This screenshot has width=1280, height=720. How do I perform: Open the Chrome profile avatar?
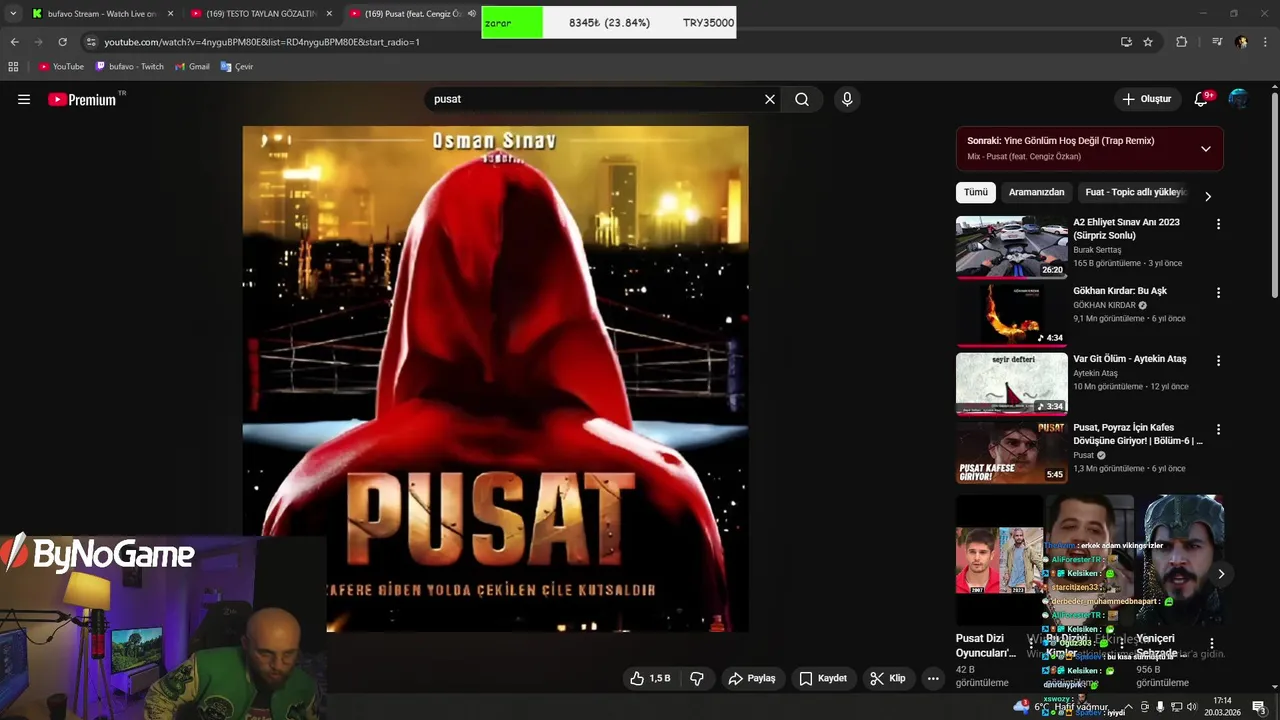[1241, 42]
